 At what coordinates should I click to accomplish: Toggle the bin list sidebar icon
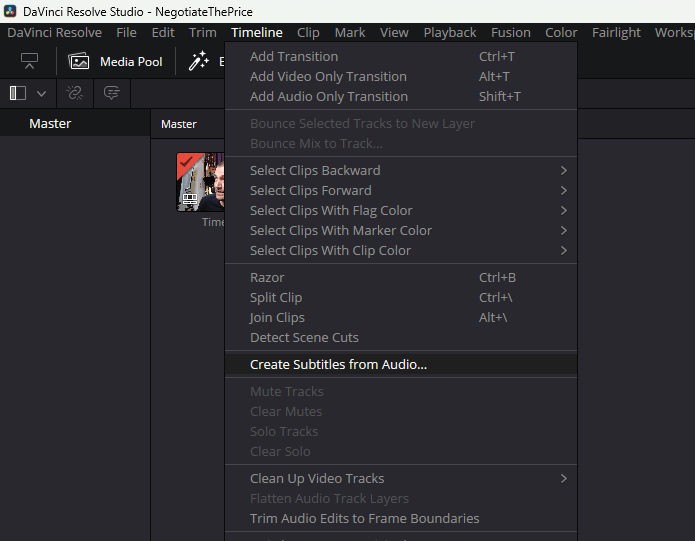point(18,93)
